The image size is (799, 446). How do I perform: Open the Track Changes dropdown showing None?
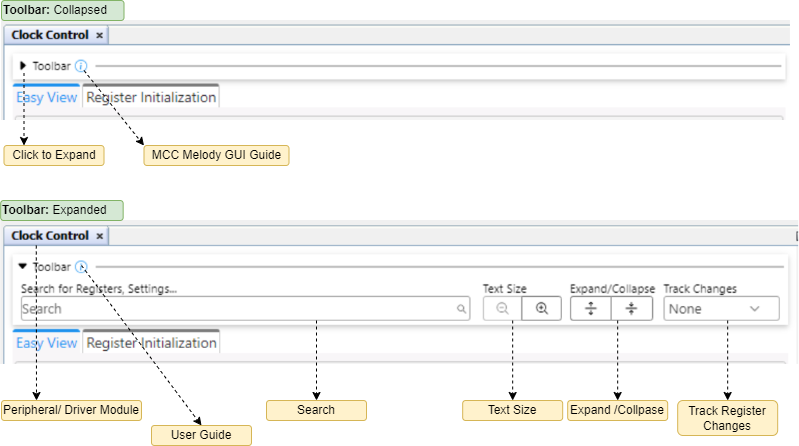[x=720, y=309]
